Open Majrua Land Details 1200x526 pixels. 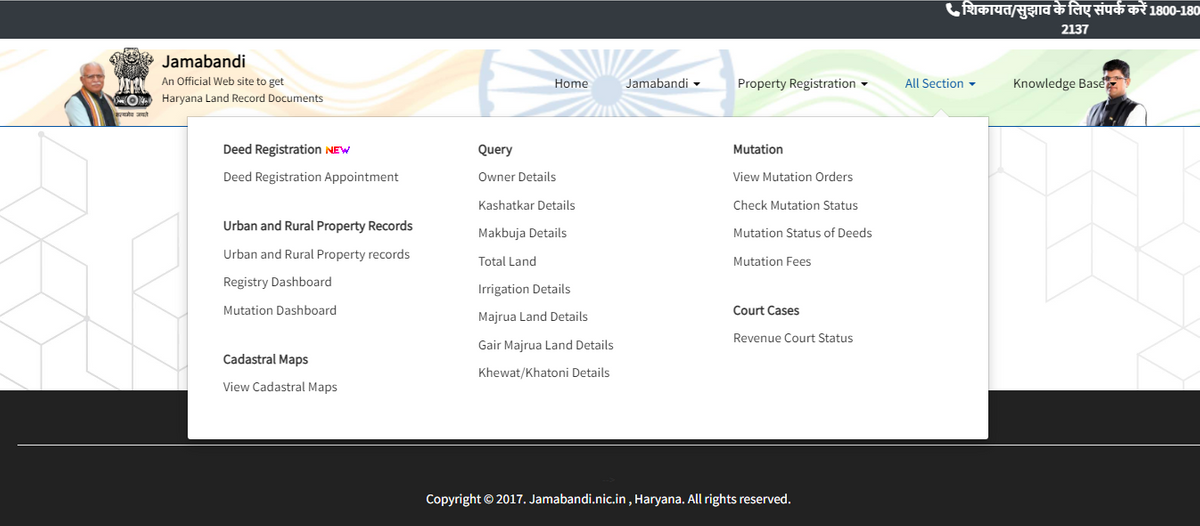pos(533,317)
